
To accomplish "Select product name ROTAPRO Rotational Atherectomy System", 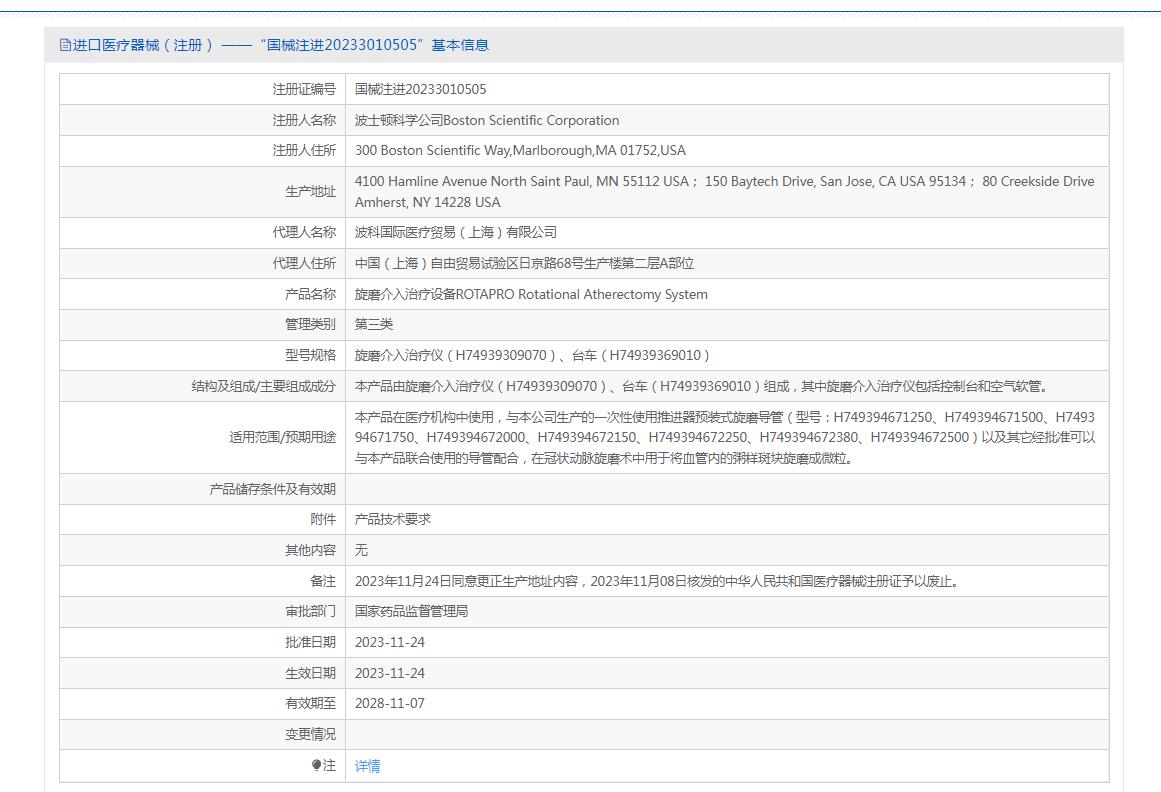I will [531, 295].
